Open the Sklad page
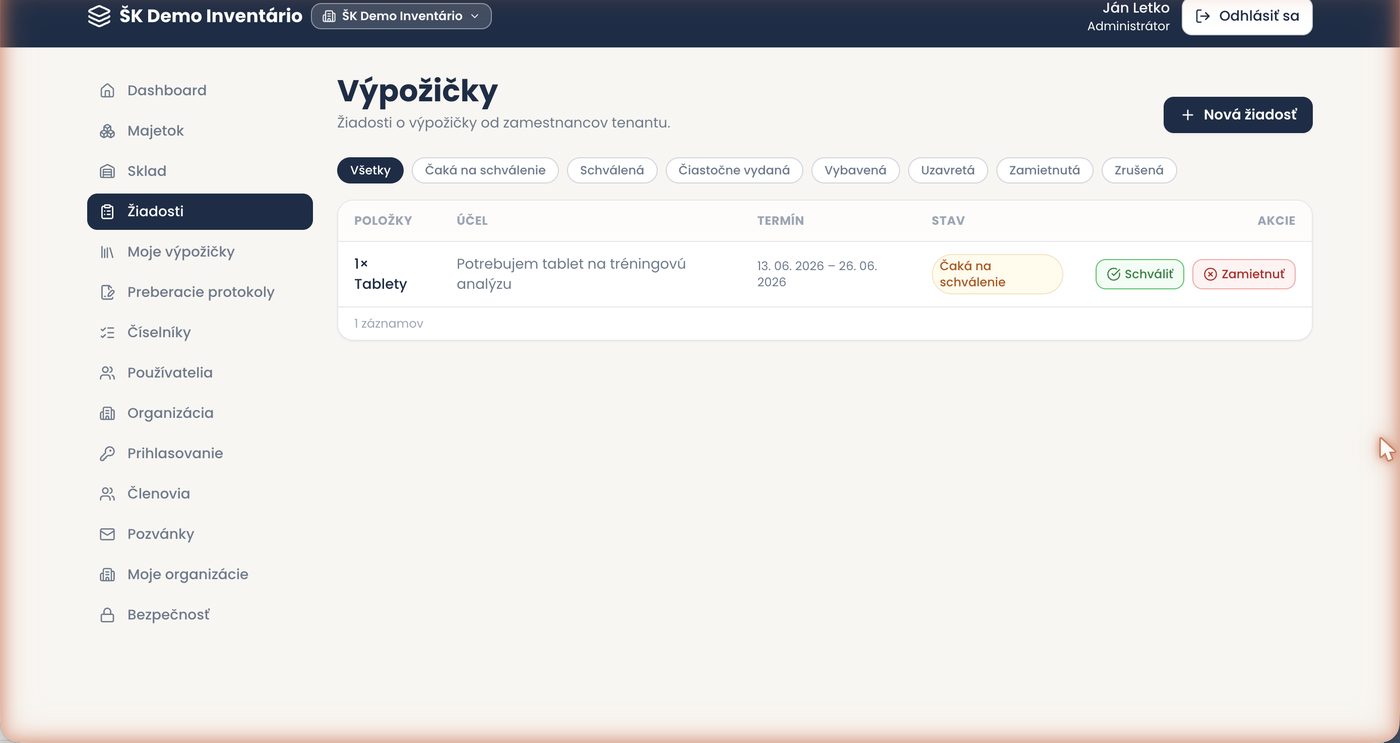The image size is (1400, 743). [x=200, y=171]
